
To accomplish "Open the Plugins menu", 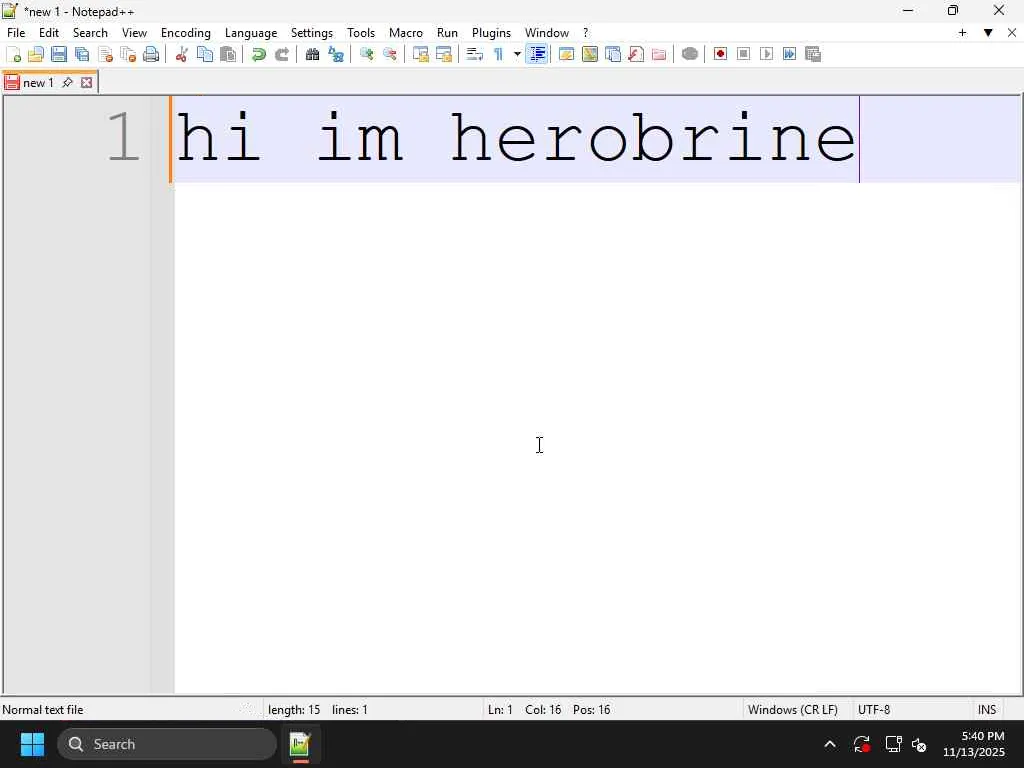I will (491, 33).
